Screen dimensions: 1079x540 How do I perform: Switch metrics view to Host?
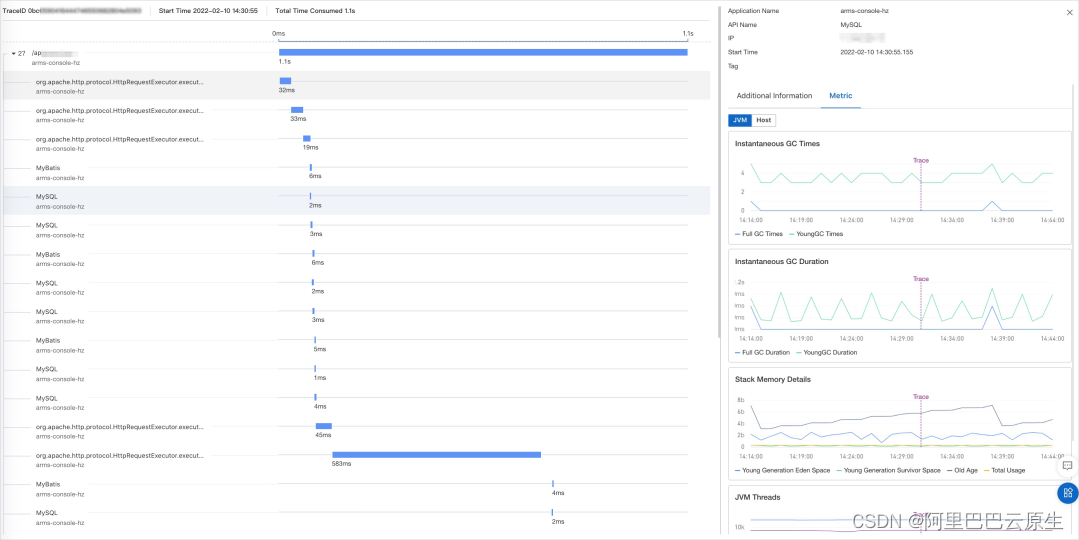(764, 120)
